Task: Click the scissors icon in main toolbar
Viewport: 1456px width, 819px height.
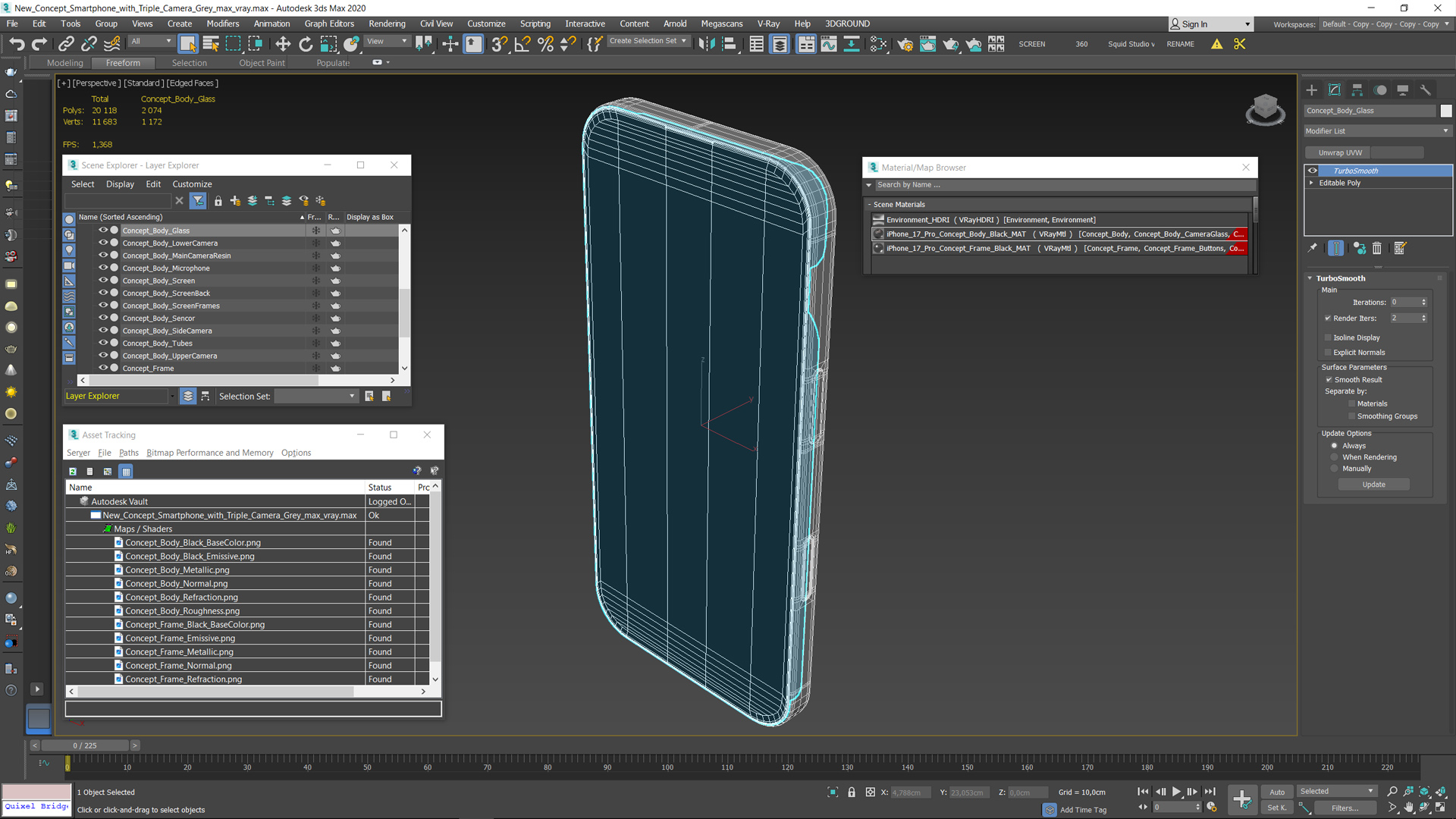Action: tap(1240, 44)
